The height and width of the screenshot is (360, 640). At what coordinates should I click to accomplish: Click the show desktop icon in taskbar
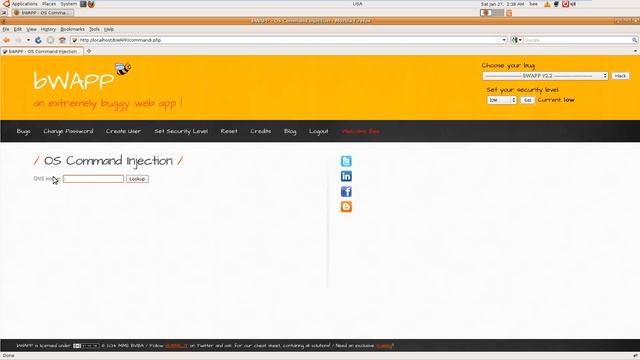click(4, 13)
